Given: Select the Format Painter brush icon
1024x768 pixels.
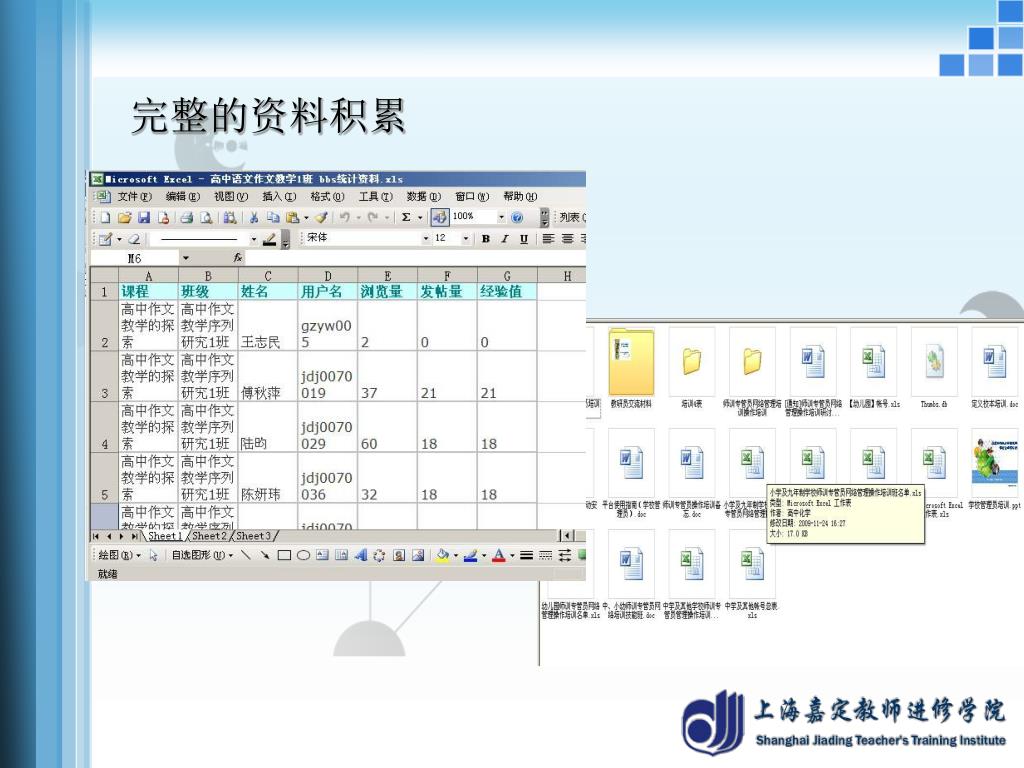Looking at the screenshot, I should coord(321,217).
